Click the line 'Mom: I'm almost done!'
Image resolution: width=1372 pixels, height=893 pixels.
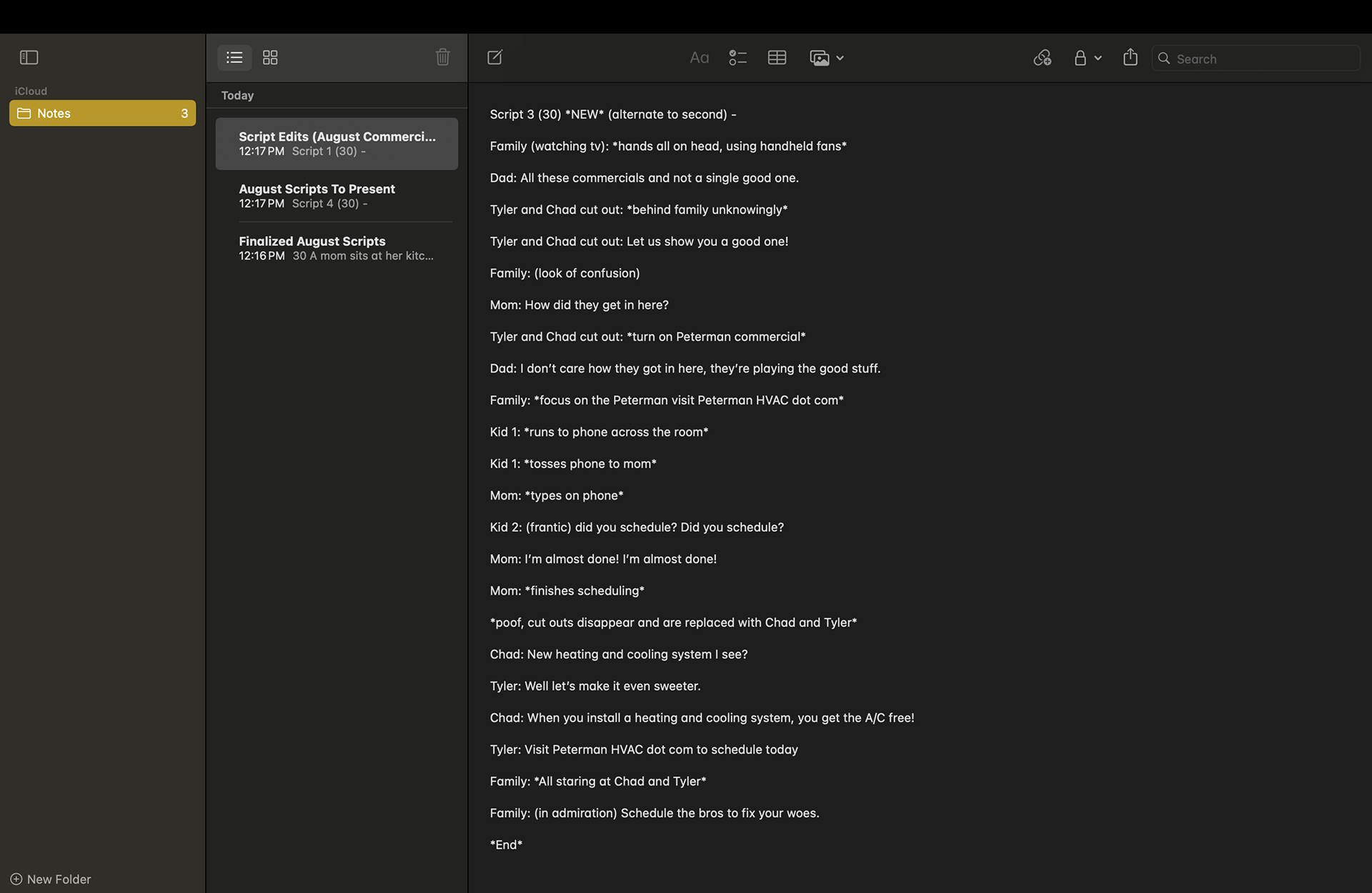pos(602,559)
